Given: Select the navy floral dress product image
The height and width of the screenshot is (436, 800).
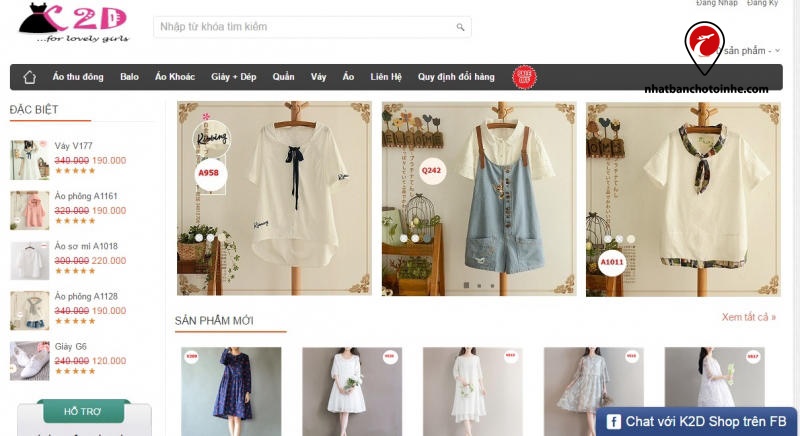Looking at the screenshot, I should click(217, 391).
